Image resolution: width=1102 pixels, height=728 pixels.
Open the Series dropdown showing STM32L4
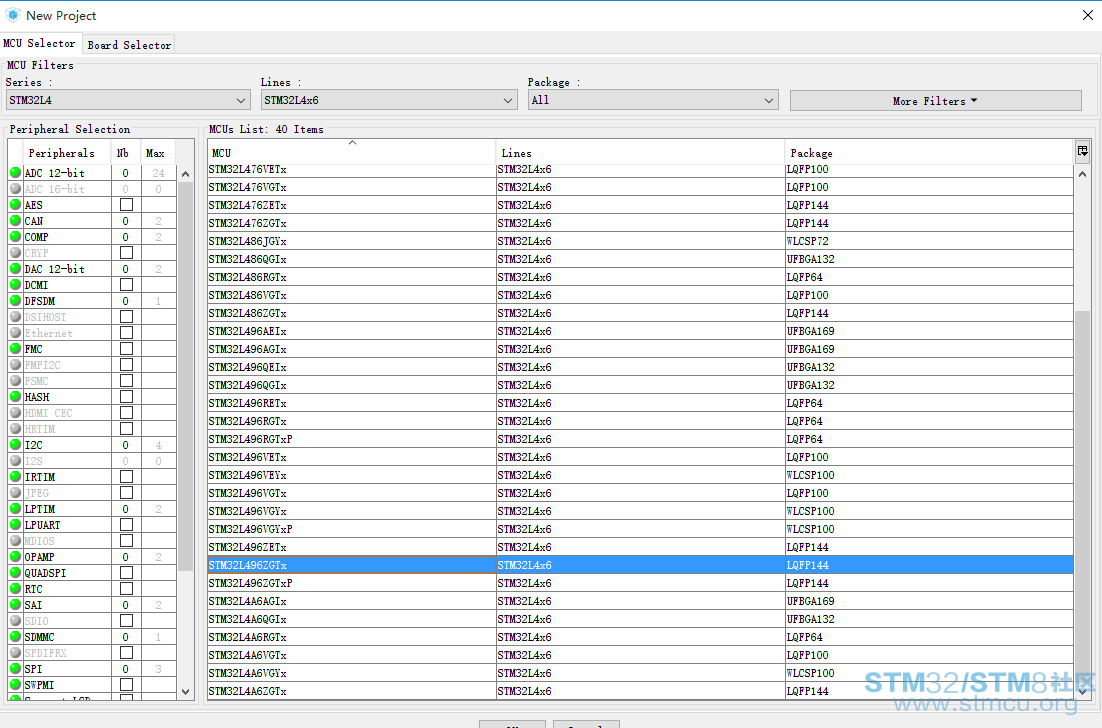pos(128,100)
